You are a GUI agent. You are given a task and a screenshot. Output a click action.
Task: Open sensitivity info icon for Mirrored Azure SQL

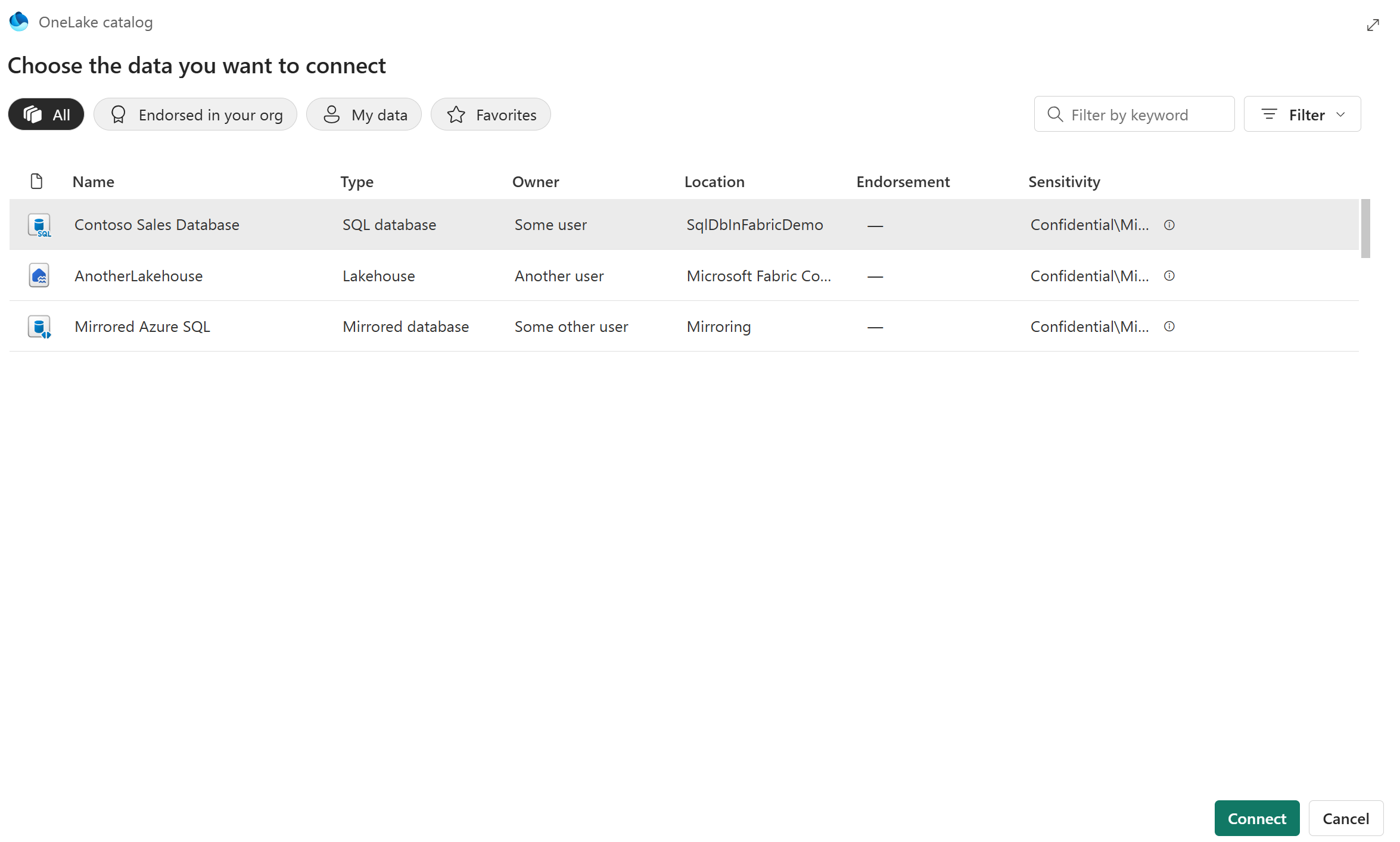tap(1169, 327)
